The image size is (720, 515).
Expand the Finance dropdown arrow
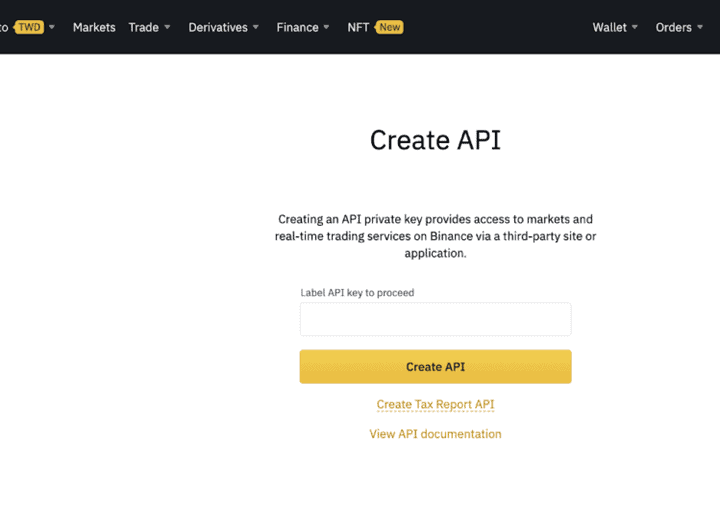tap(327, 27)
